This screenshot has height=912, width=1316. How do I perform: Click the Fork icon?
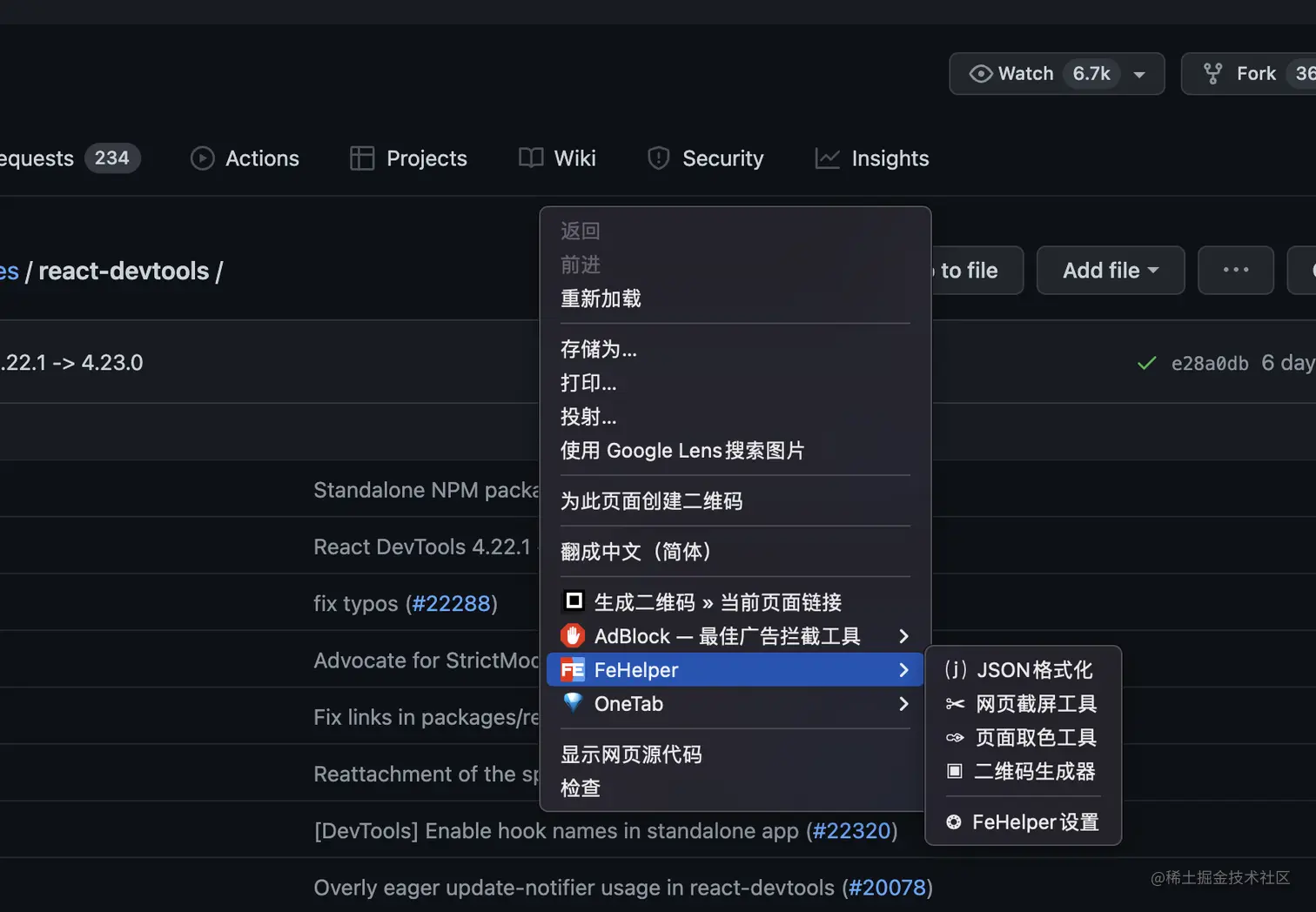(1212, 74)
